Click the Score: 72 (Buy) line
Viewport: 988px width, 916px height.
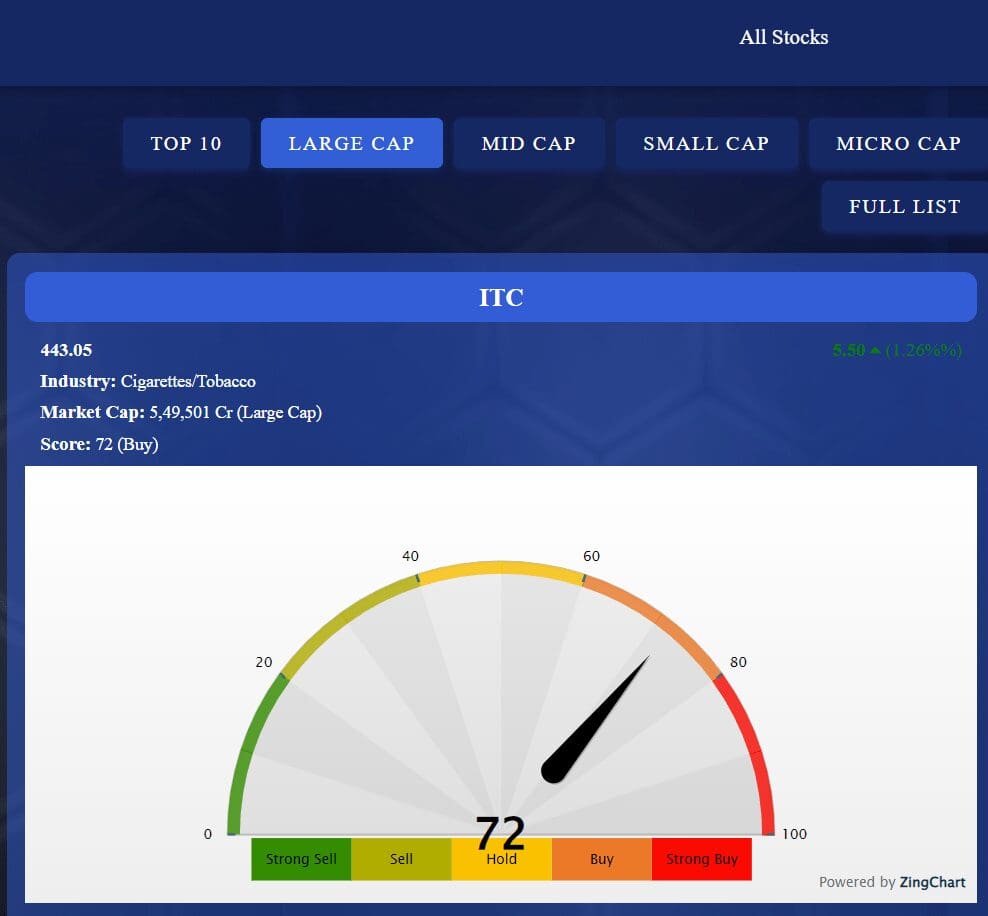(x=99, y=444)
